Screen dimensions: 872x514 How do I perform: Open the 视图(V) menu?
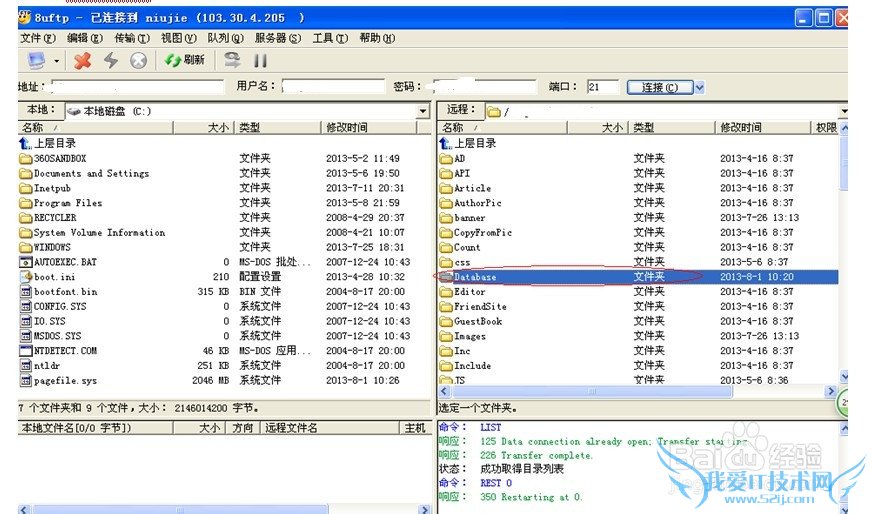179,38
